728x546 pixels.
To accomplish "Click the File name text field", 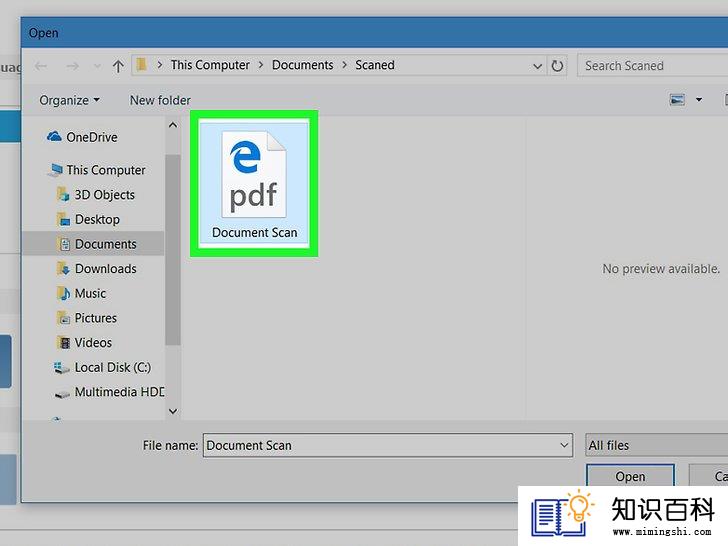I will pos(388,445).
